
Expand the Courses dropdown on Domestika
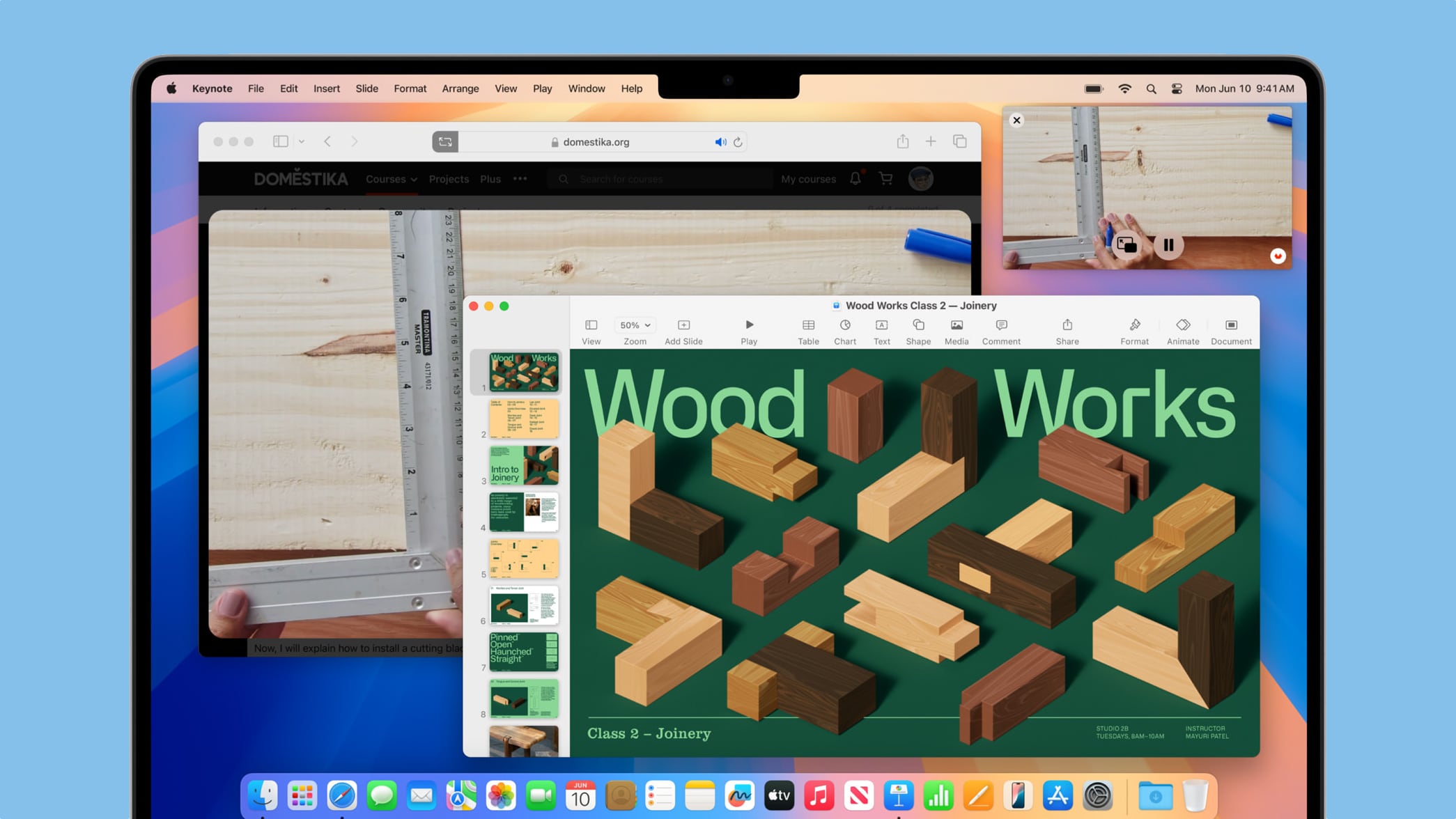pos(390,179)
